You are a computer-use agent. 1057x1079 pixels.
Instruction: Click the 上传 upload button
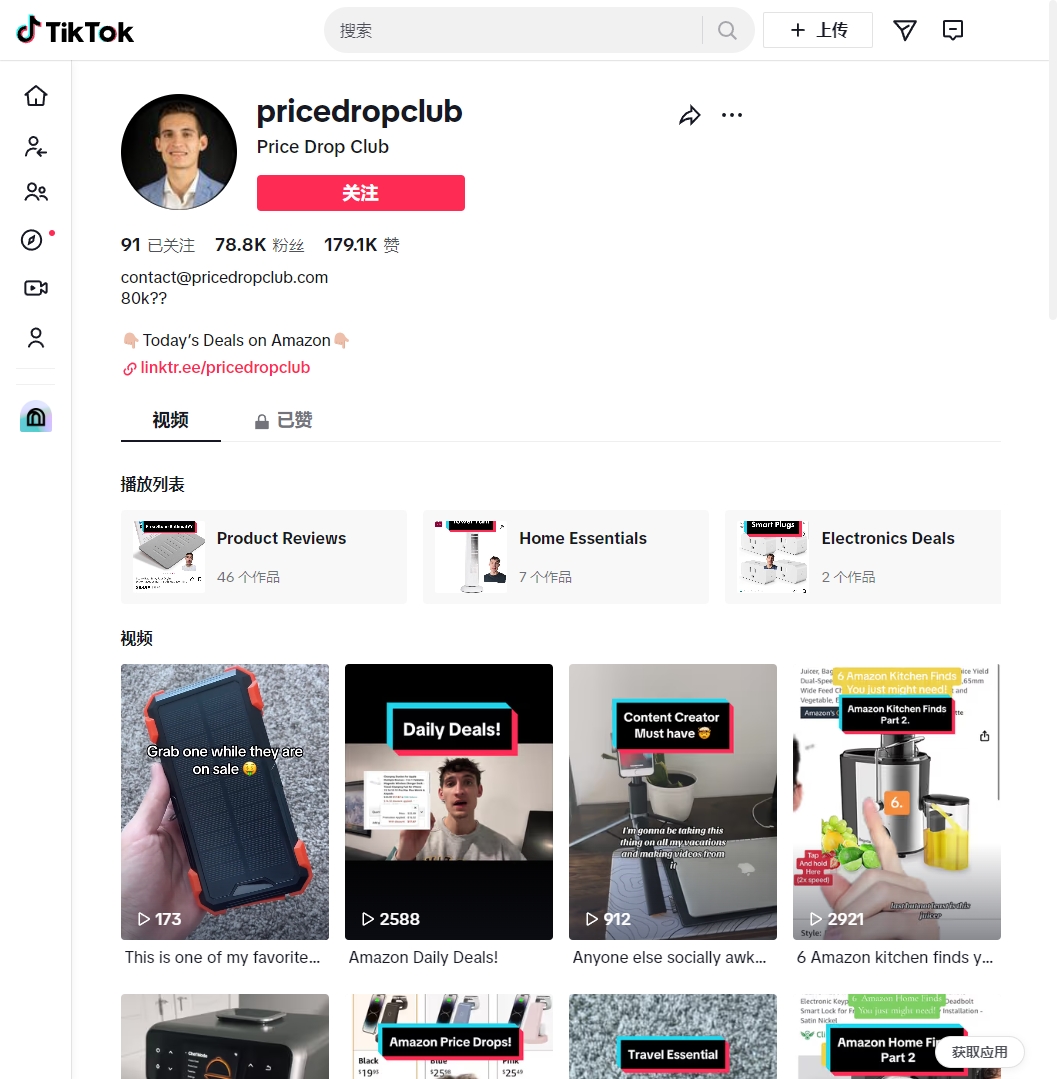click(x=818, y=30)
